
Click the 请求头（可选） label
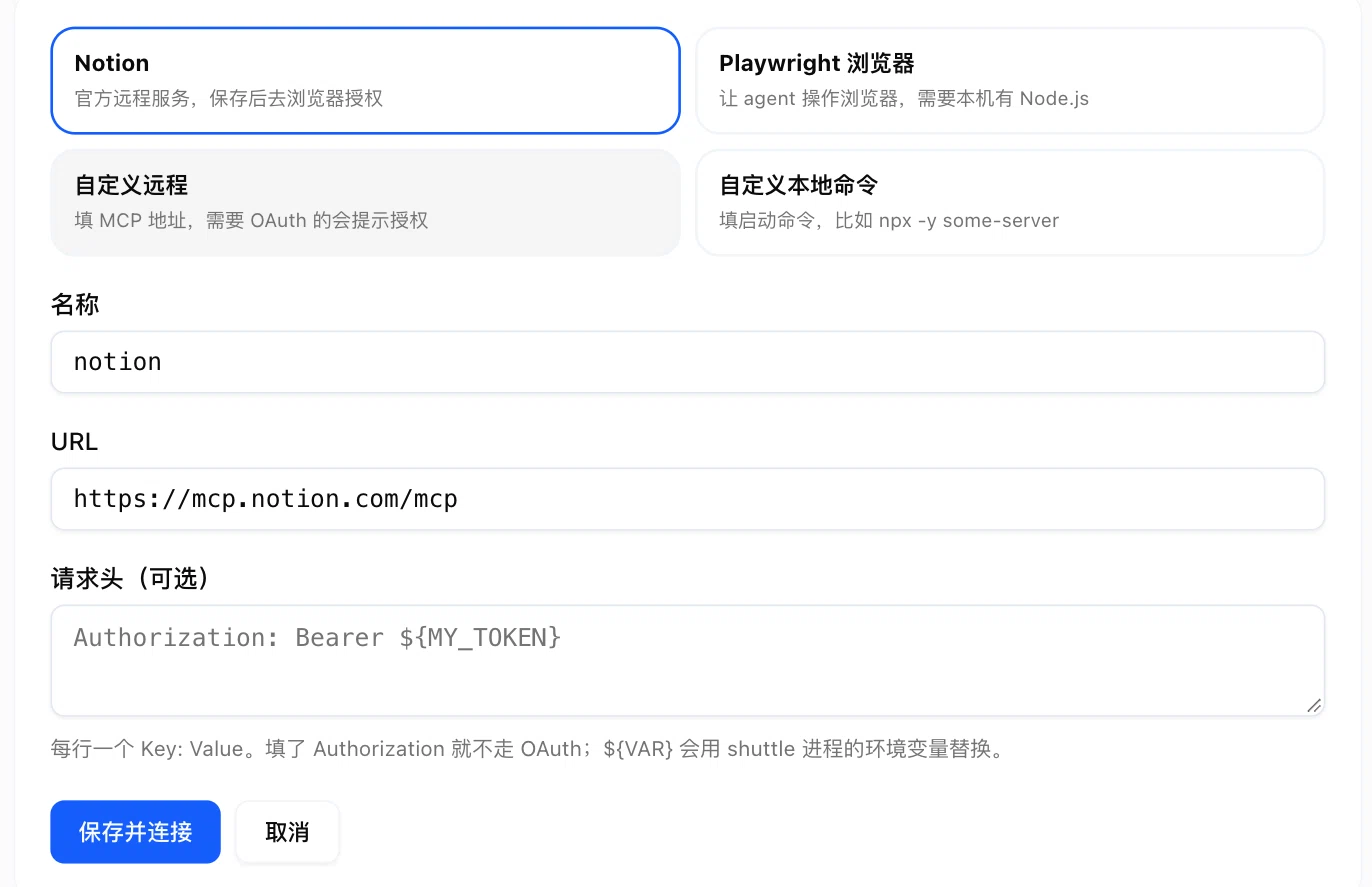(x=133, y=578)
